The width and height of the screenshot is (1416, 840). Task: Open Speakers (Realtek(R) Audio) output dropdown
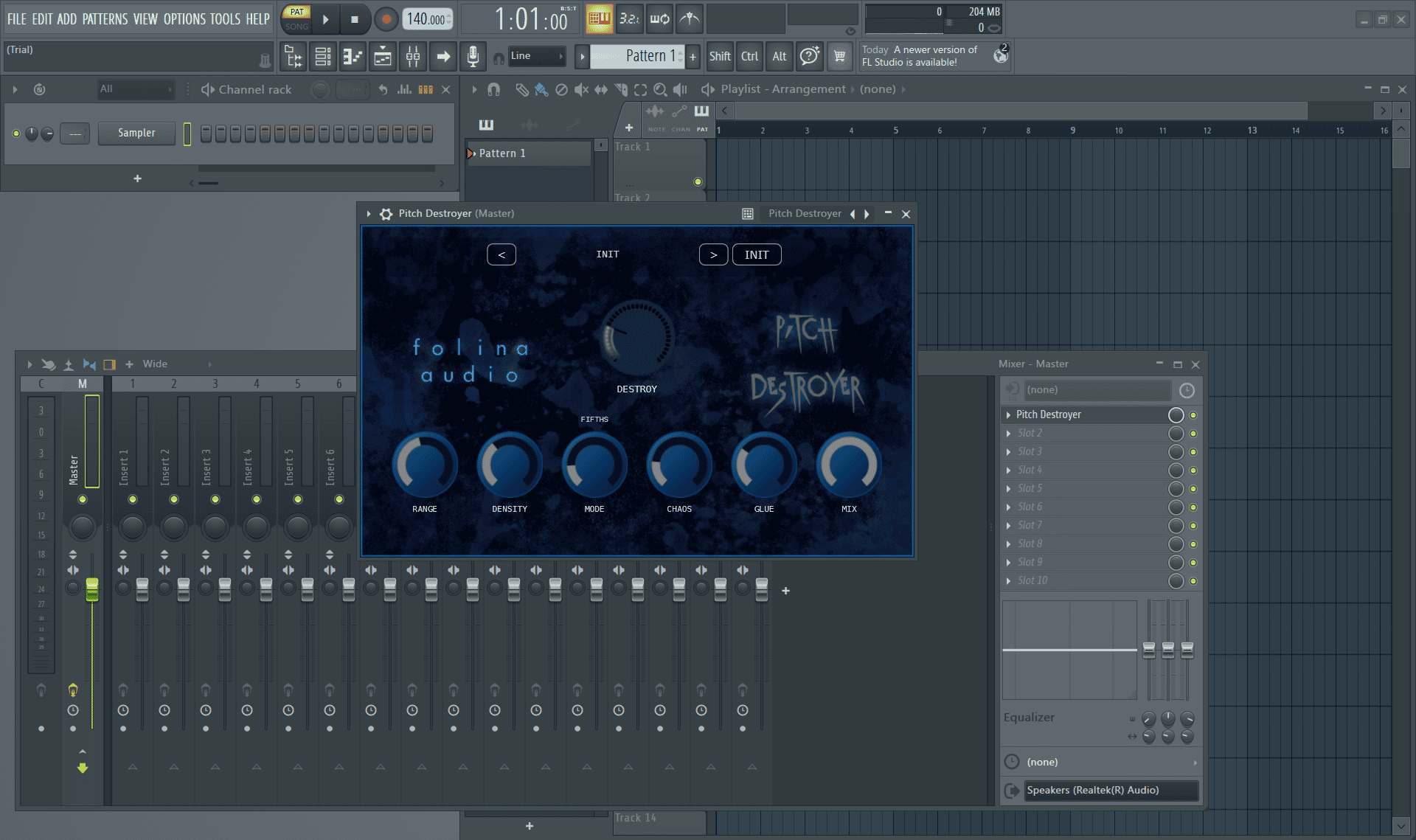tap(1111, 791)
